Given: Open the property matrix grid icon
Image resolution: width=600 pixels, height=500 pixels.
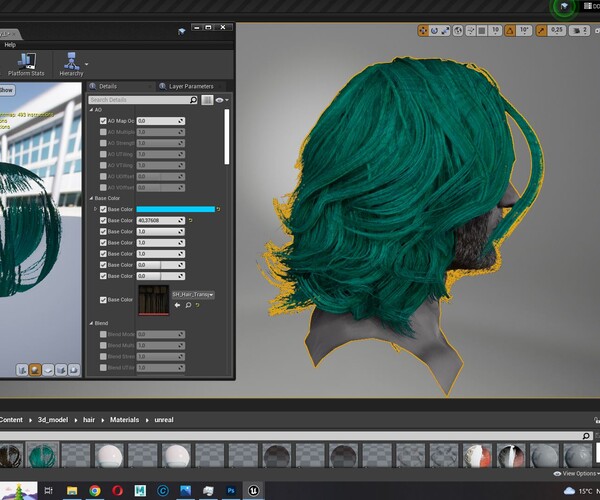Looking at the screenshot, I should (x=207, y=100).
